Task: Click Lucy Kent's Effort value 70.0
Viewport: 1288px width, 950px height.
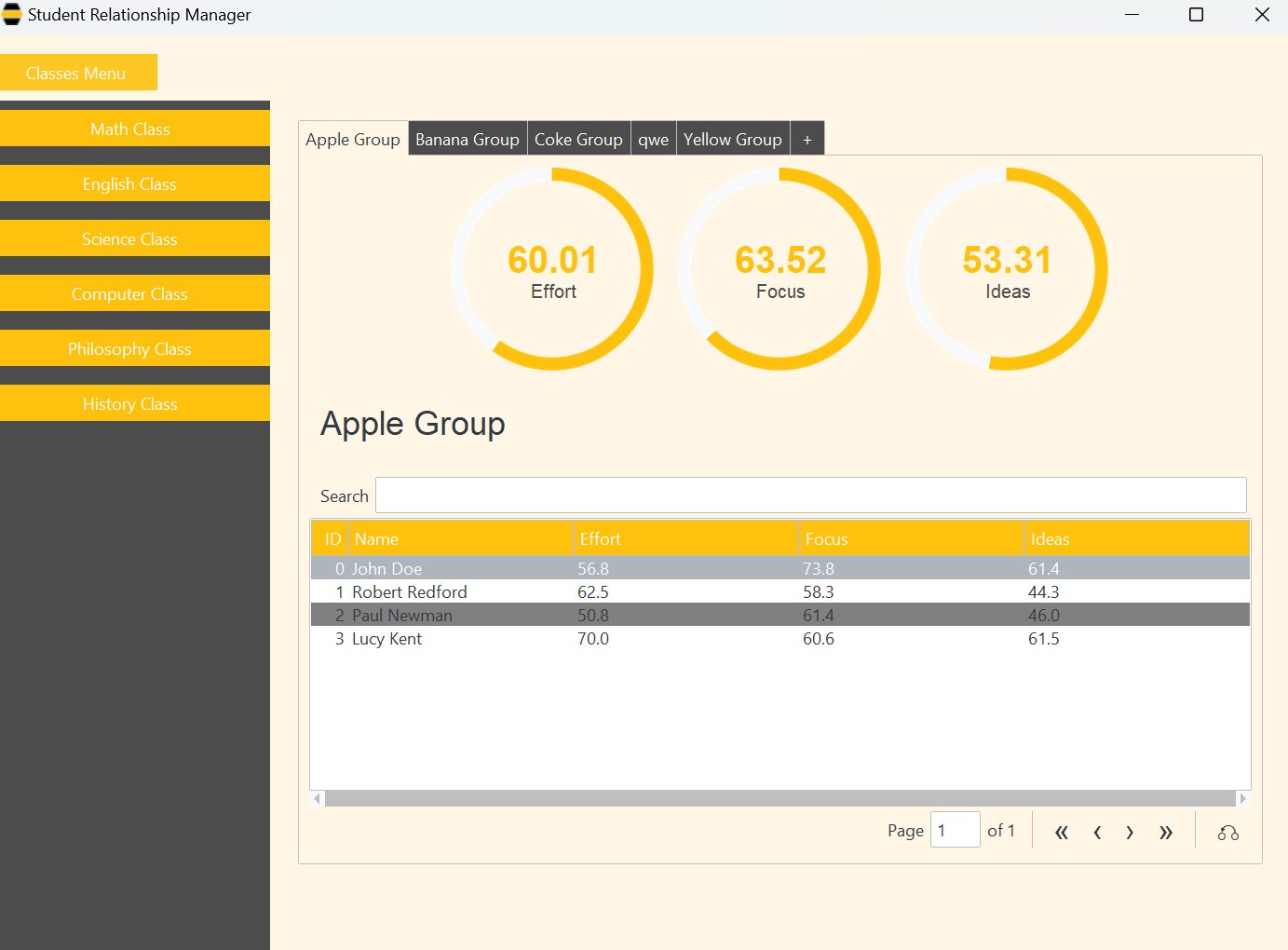Action: coord(593,638)
